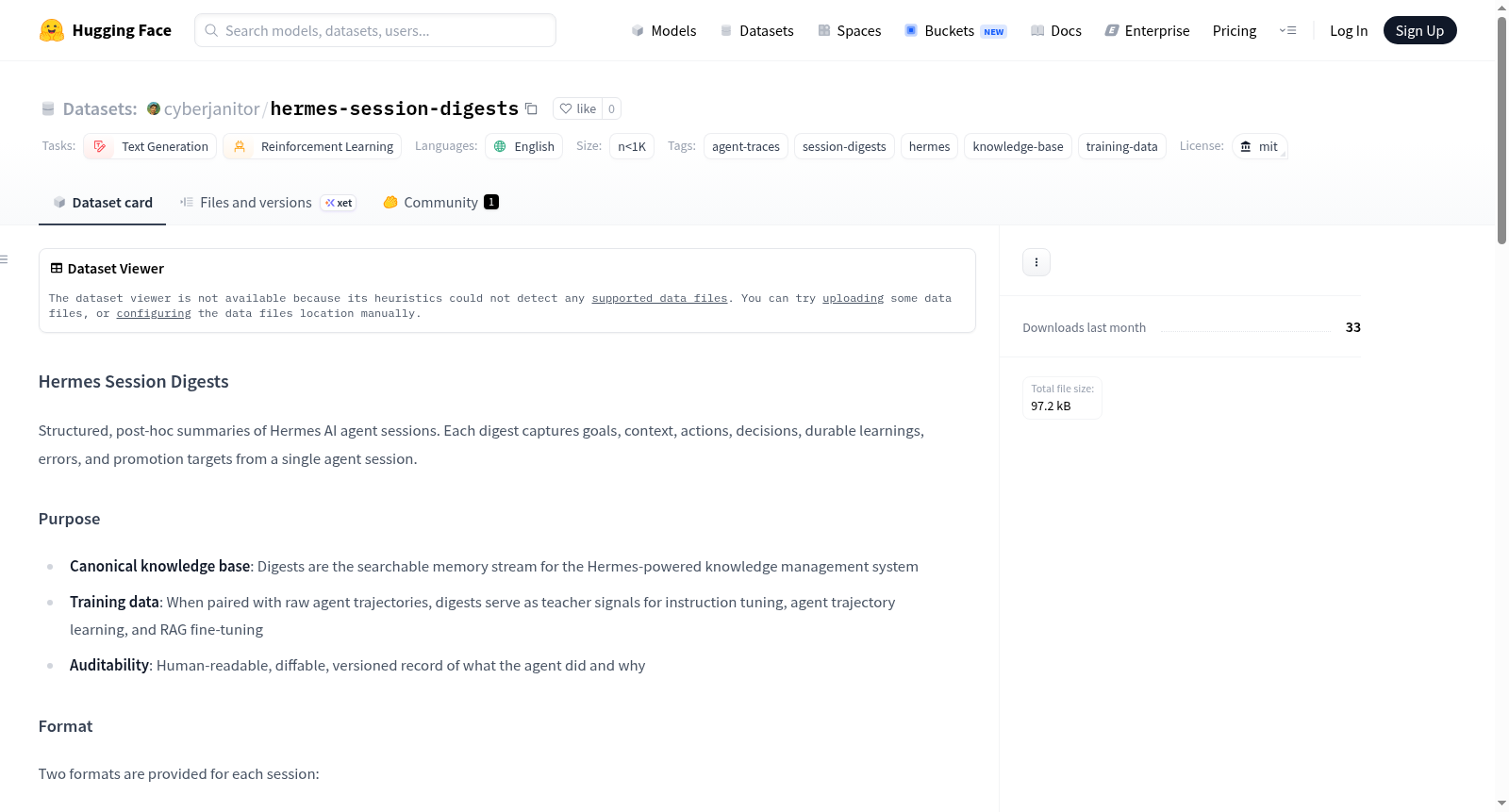Image resolution: width=1509 pixels, height=812 pixels.
Task: Click the mit license tag
Action: 1259,146
